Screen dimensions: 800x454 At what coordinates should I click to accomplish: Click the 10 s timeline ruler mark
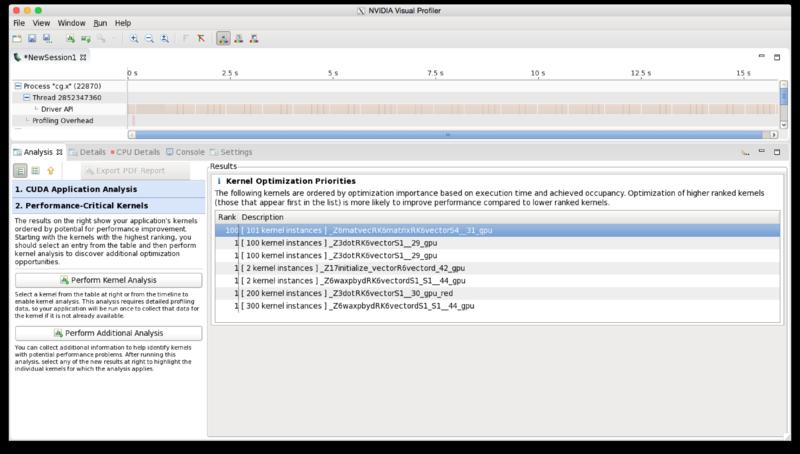538,73
